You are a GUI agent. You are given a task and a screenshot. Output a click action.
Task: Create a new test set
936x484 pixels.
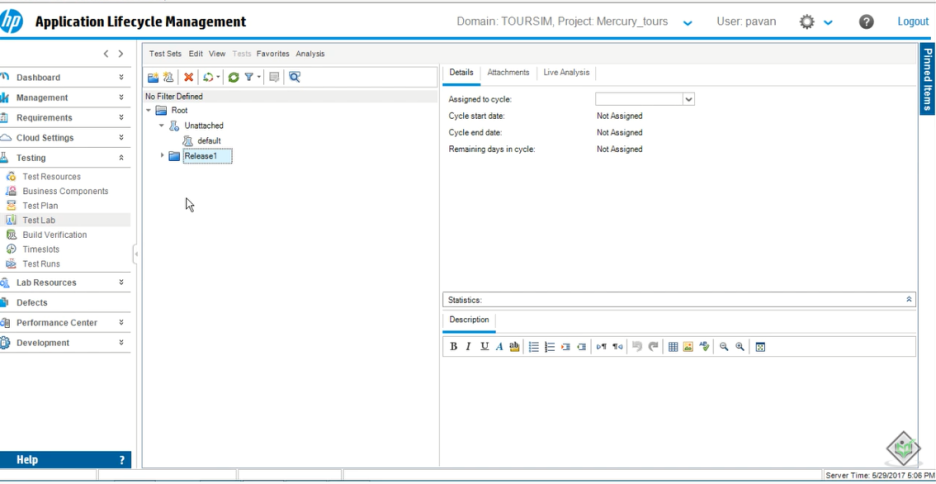pos(168,77)
